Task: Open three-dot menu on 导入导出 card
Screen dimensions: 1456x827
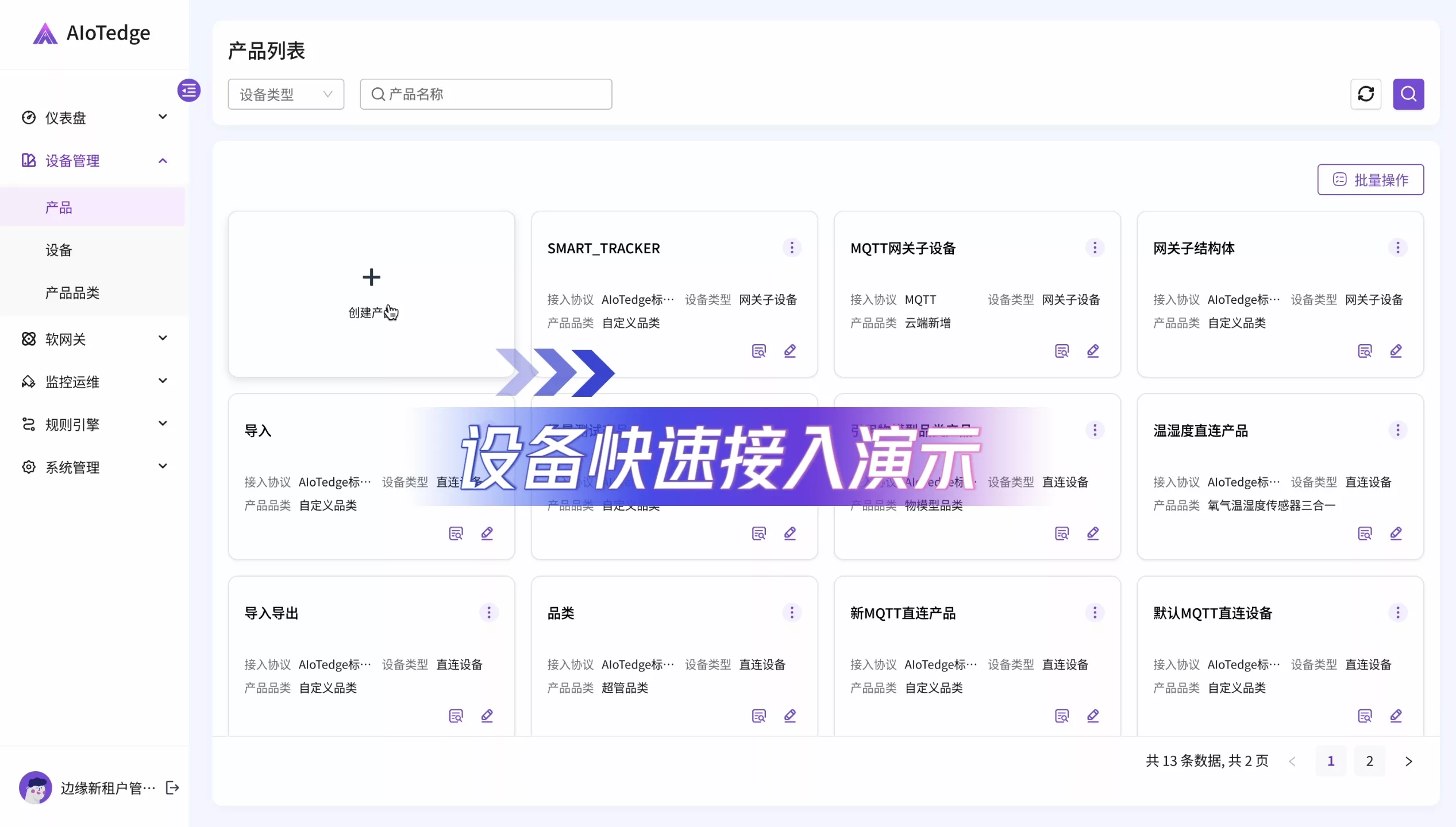Action: tap(488, 612)
